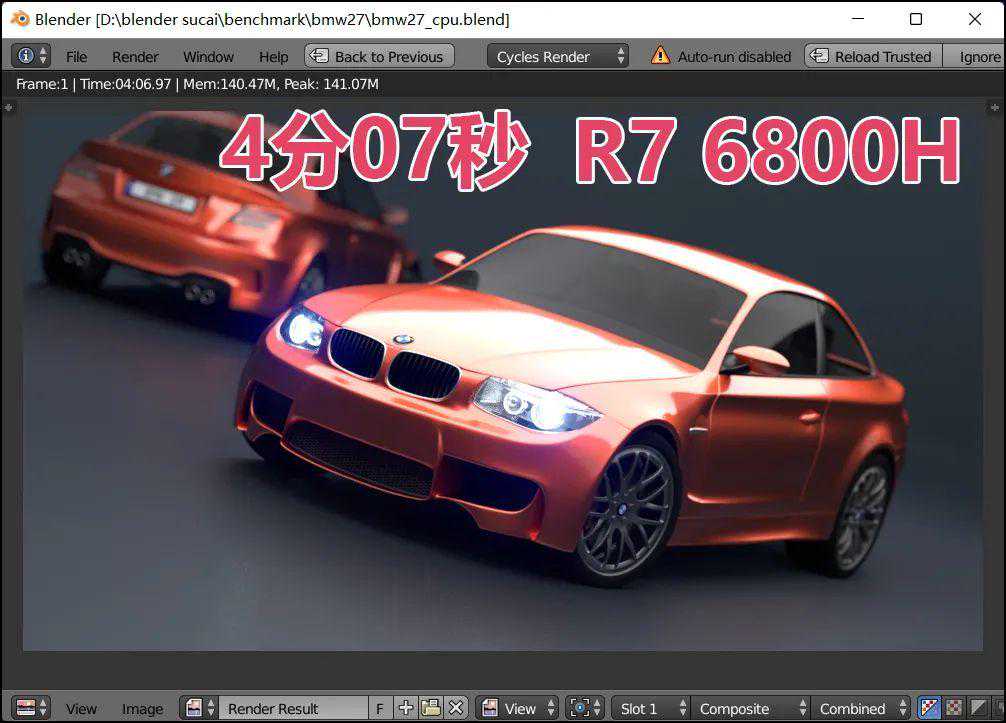Open the Composite render layer dropdown
Viewport: 1006px width, 723px height.
pyautogui.click(x=750, y=708)
